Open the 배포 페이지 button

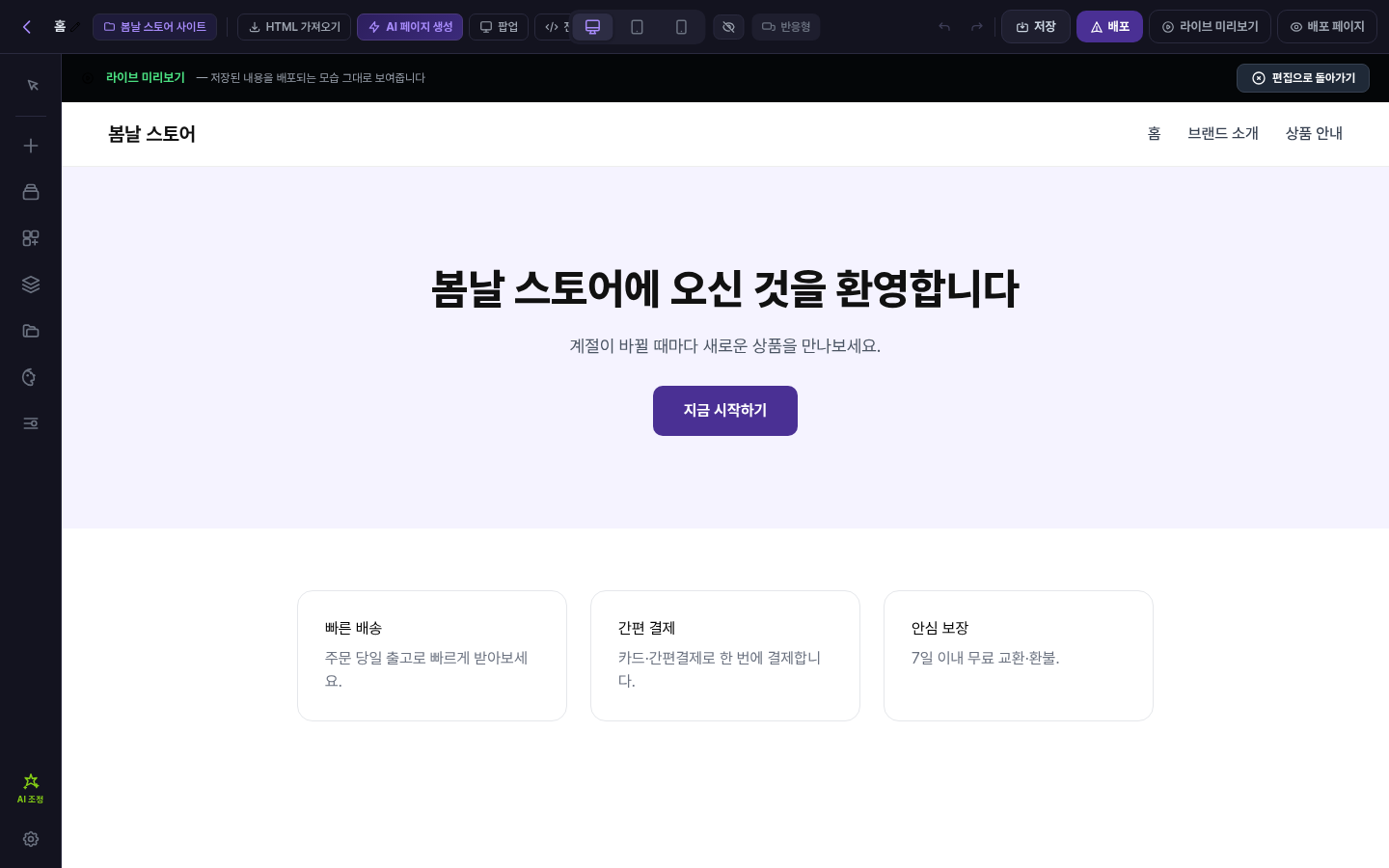tap(1327, 27)
